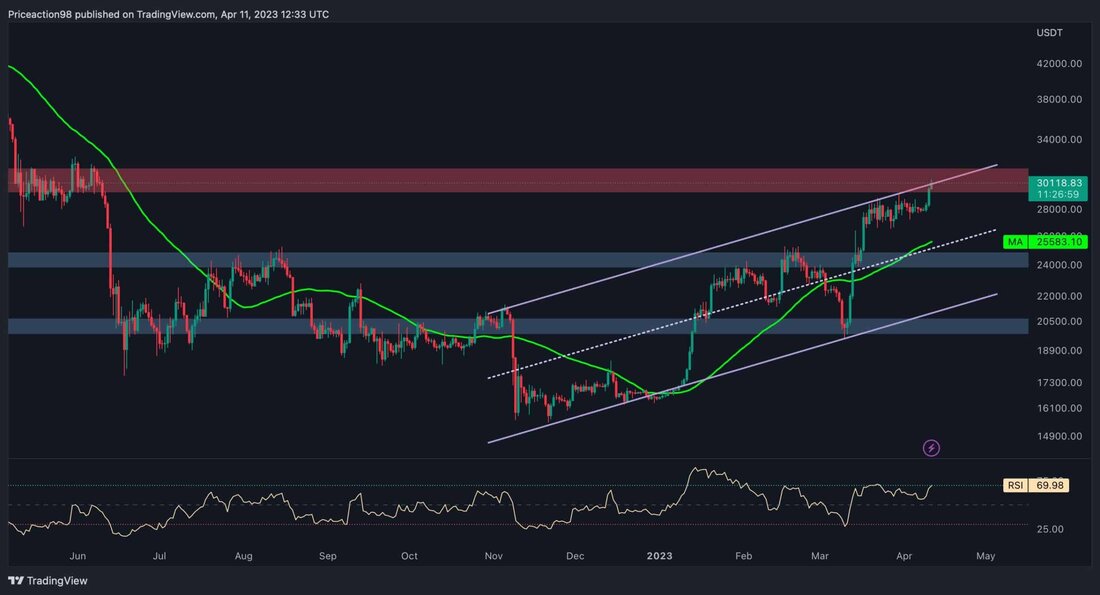Click the Jul label on time axis
This screenshot has height=595, width=1100.
(159, 556)
